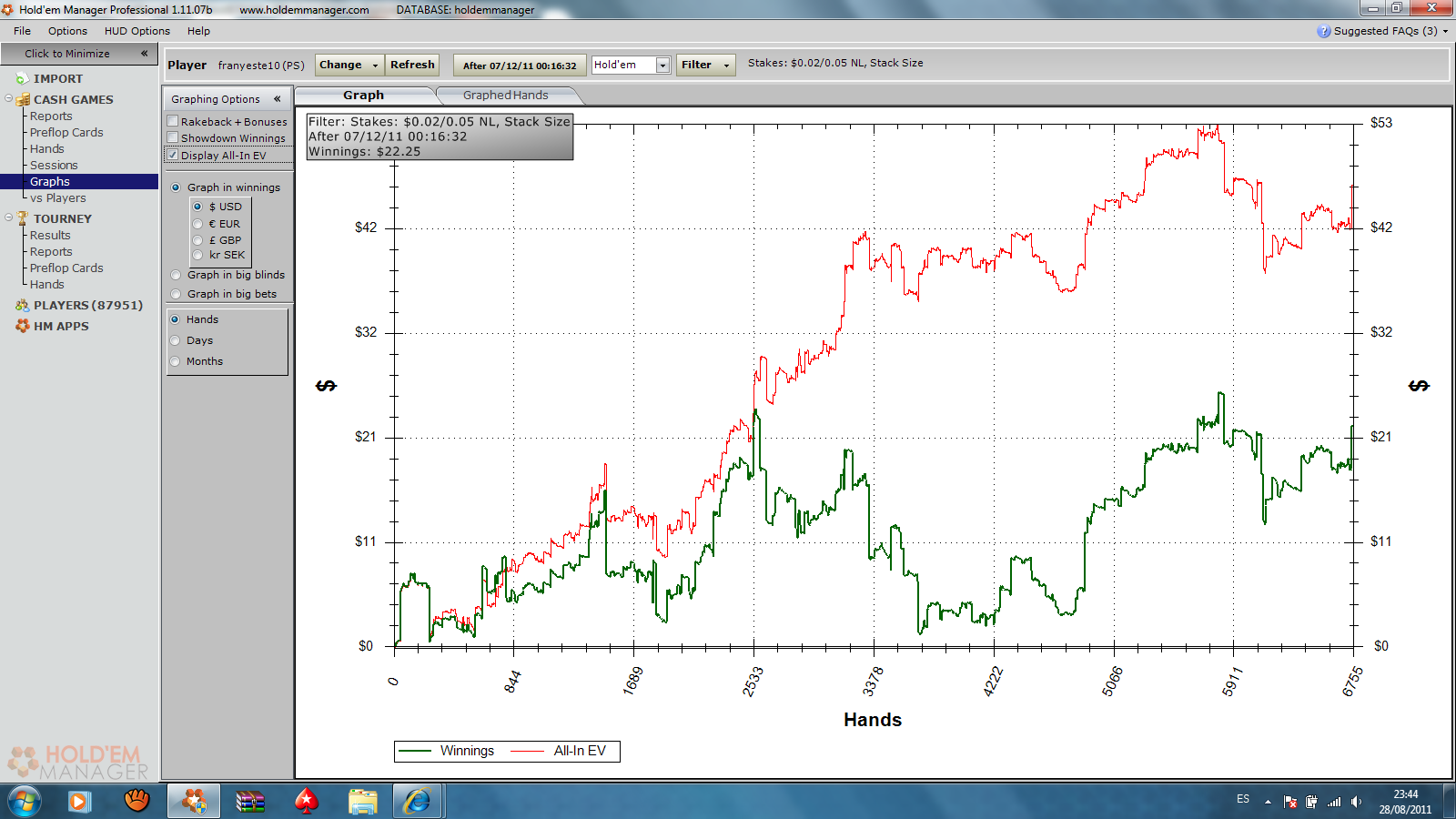Open the Filter dropdown button
This screenshot has height=819, width=1456.
[705, 65]
